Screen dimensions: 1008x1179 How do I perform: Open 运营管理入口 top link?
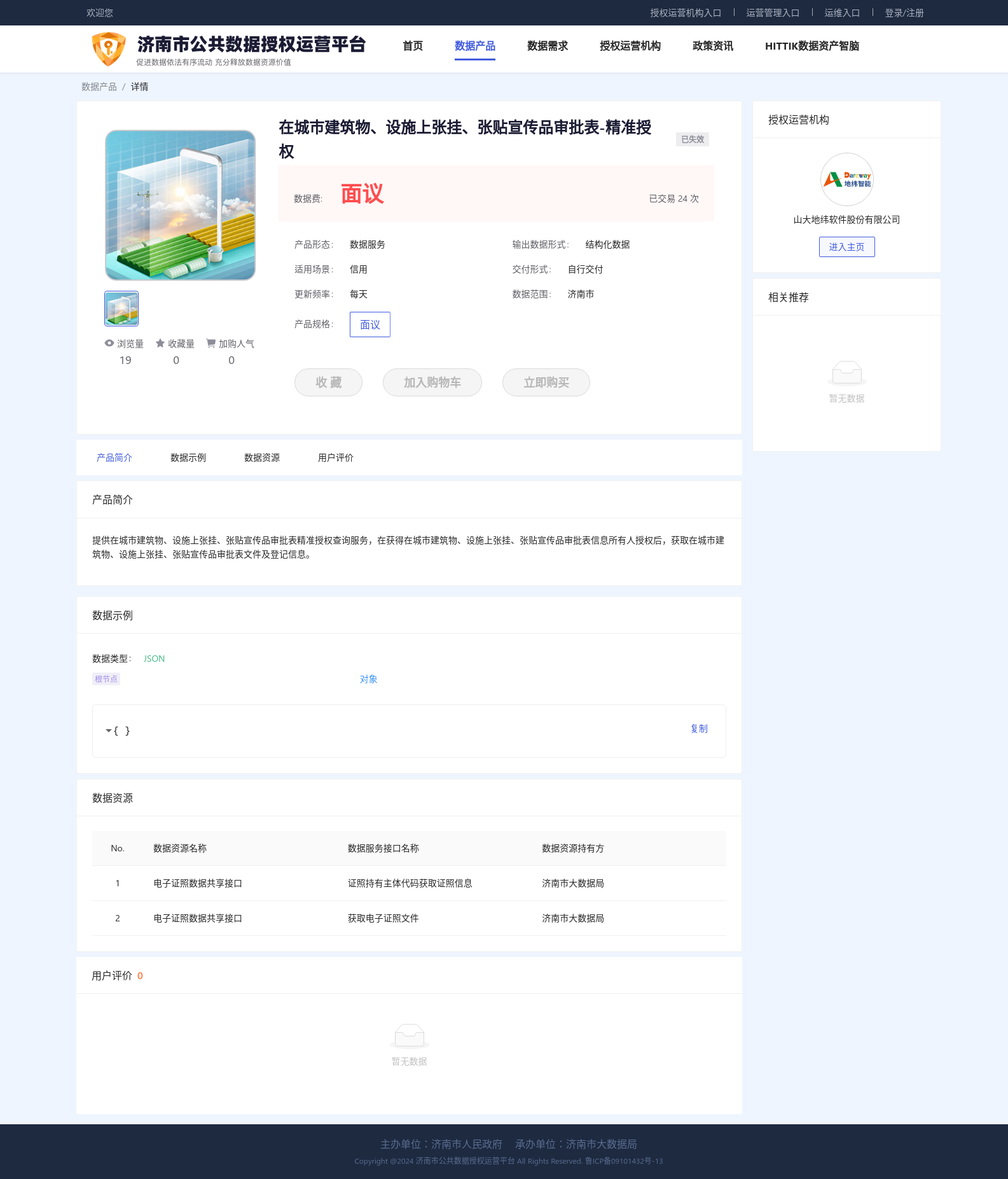pos(773,13)
